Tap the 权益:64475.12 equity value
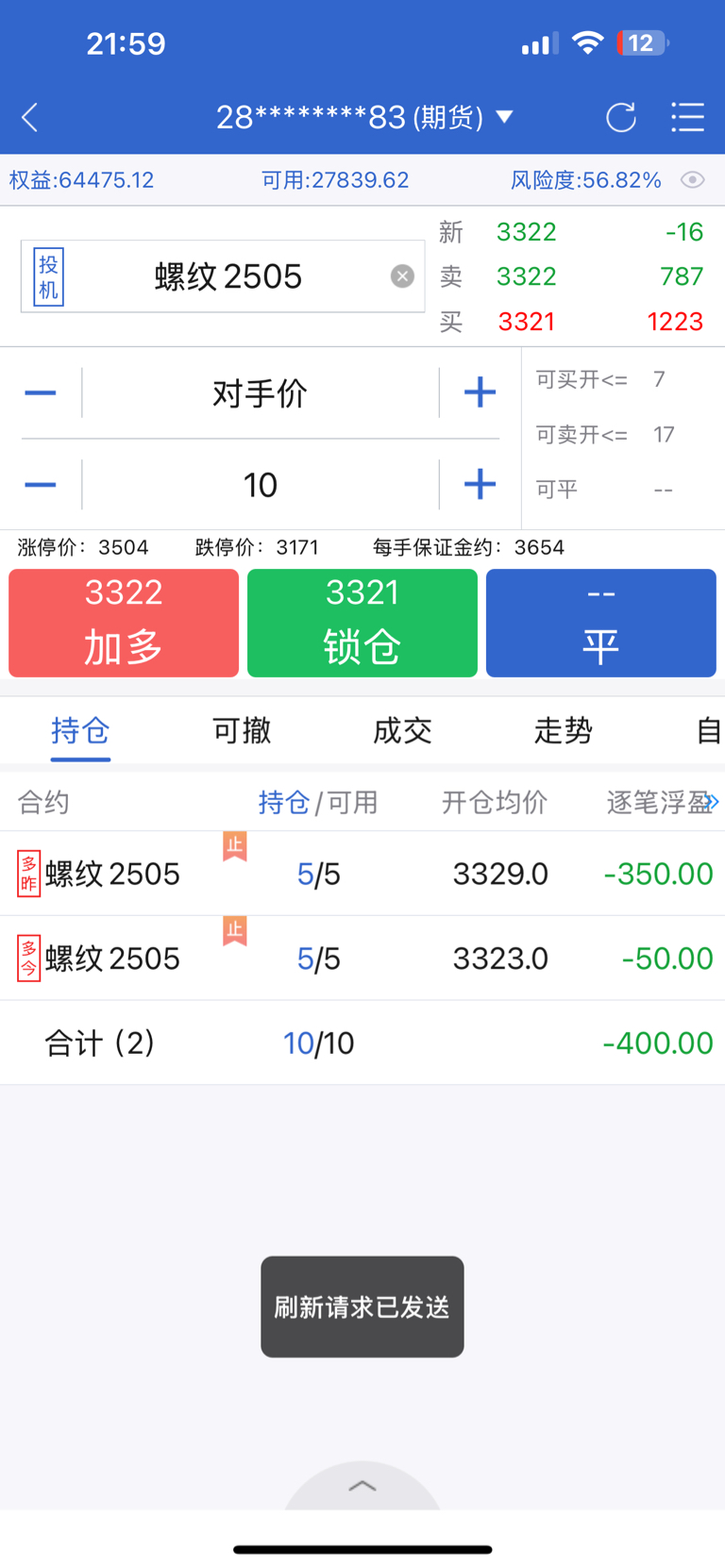725x1568 pixels. pyautogui.click(x=81, y=180)
